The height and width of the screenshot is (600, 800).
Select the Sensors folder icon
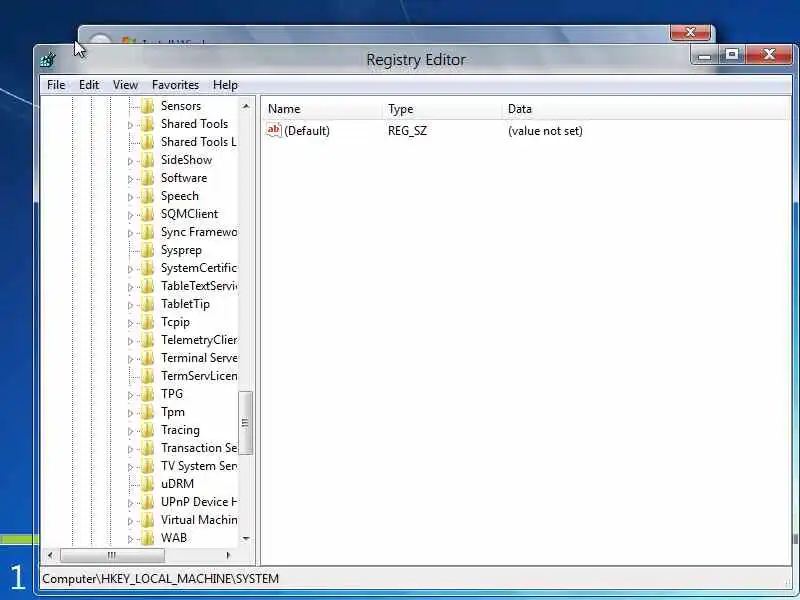click(147, 106)
